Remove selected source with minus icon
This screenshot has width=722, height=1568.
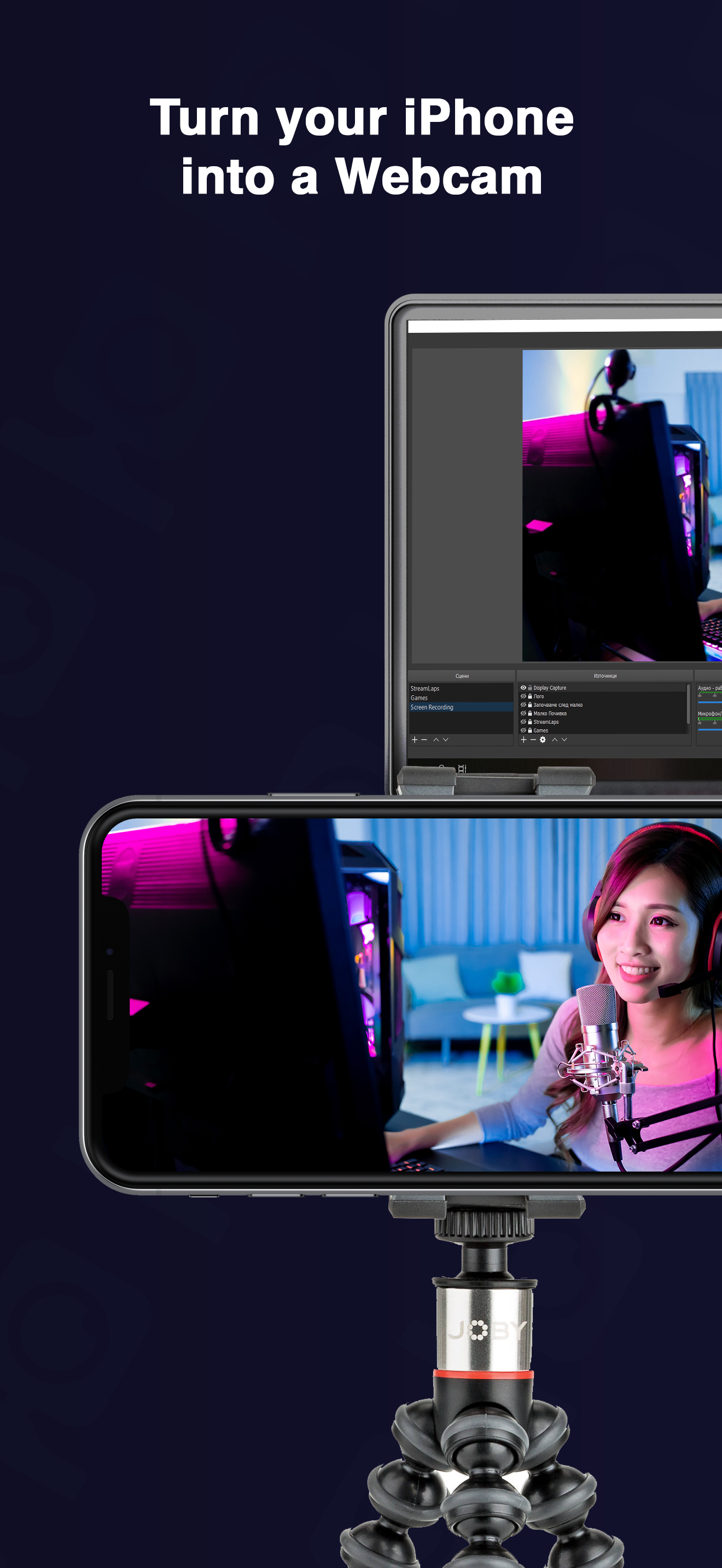[x=533, y=740]
